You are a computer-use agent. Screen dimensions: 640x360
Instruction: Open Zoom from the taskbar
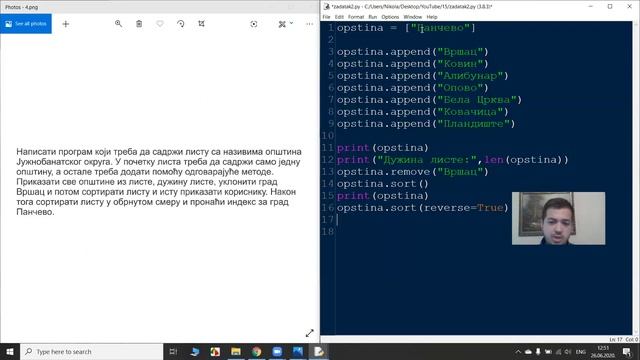[277, 351]
